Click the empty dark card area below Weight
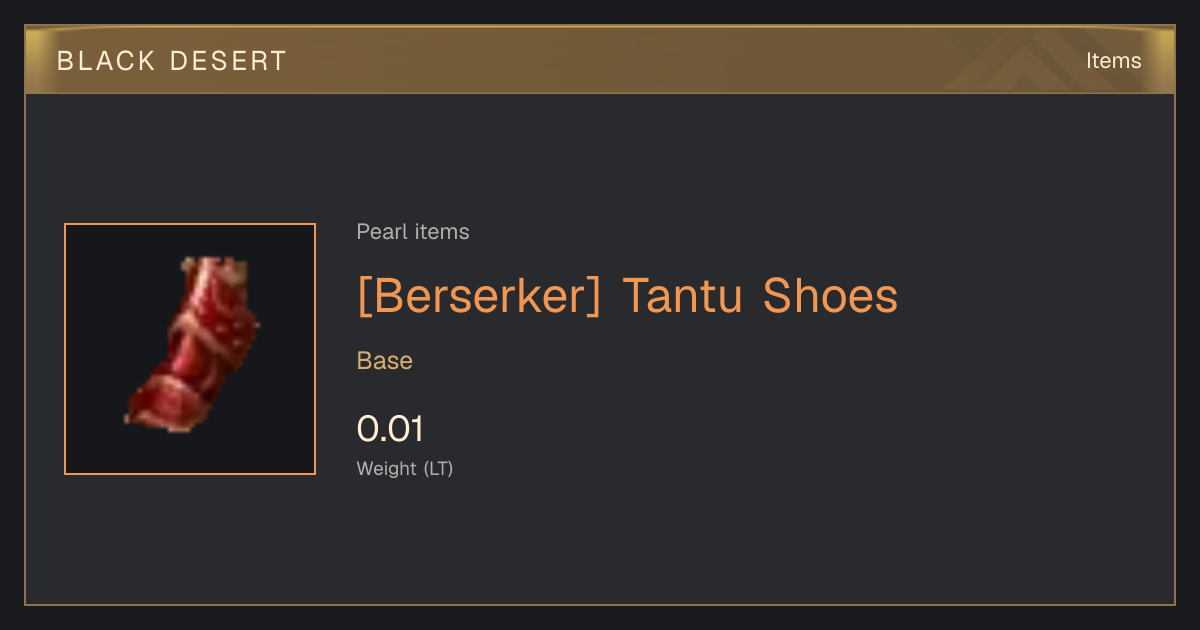This screenshot has height=630, width=1200. 600,545
